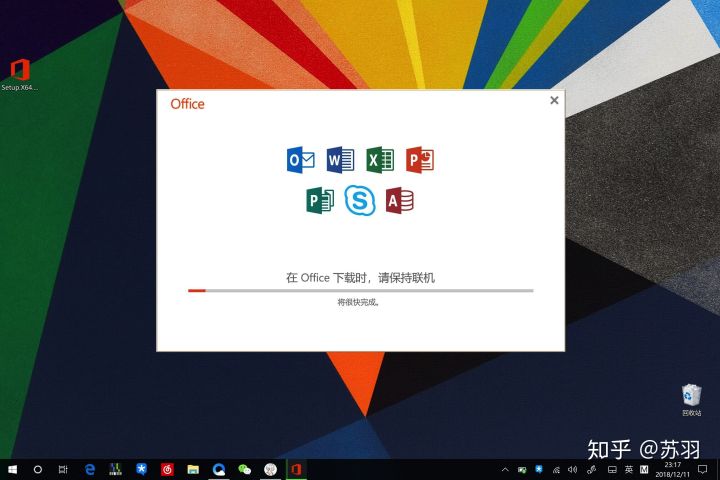The image size is (720, 480).
Task: Open the volume control in tray
Action: pos(573,469)
